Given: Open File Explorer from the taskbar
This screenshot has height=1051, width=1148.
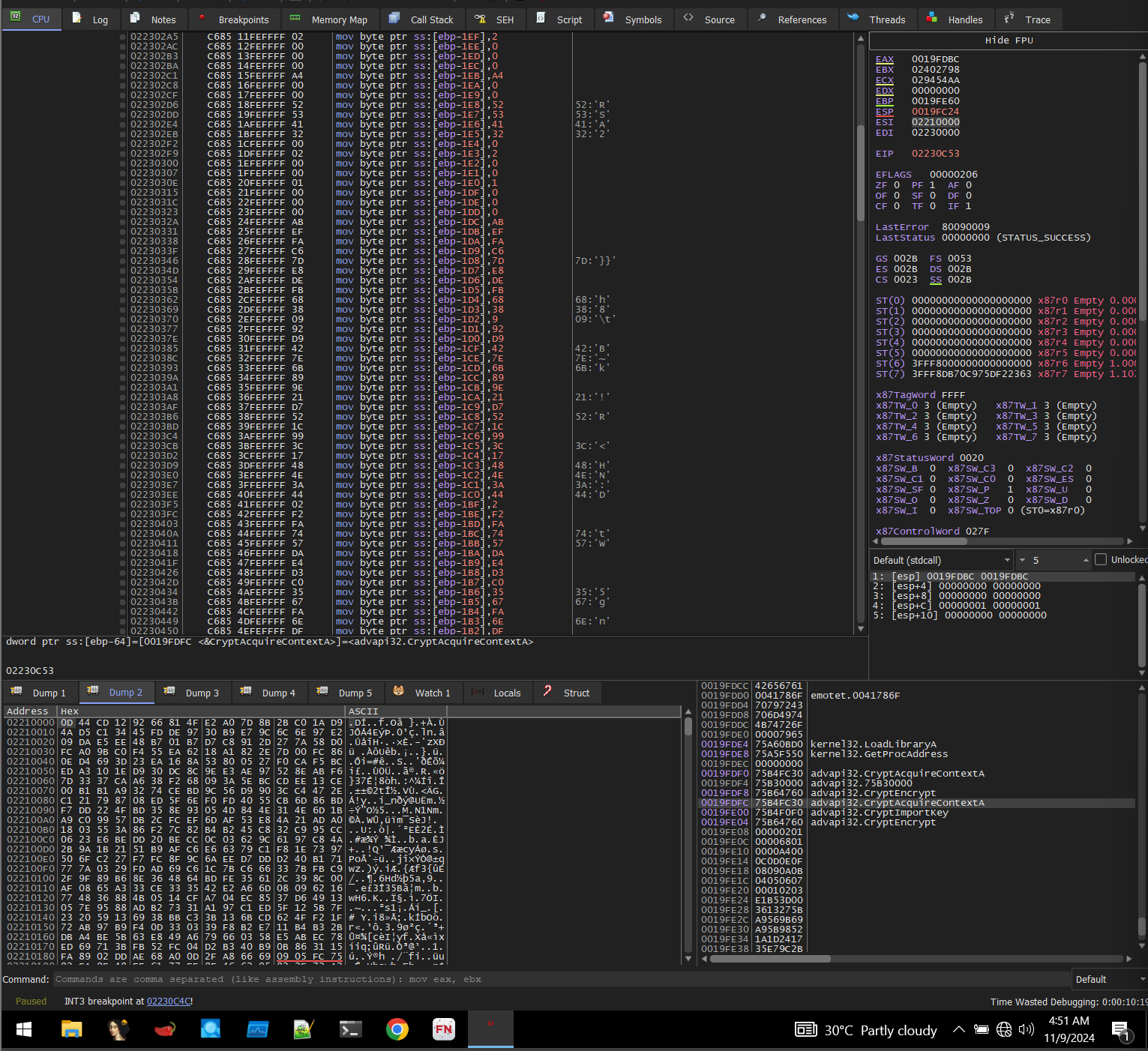Looking at the screenshot, I should click(71, 1029).
